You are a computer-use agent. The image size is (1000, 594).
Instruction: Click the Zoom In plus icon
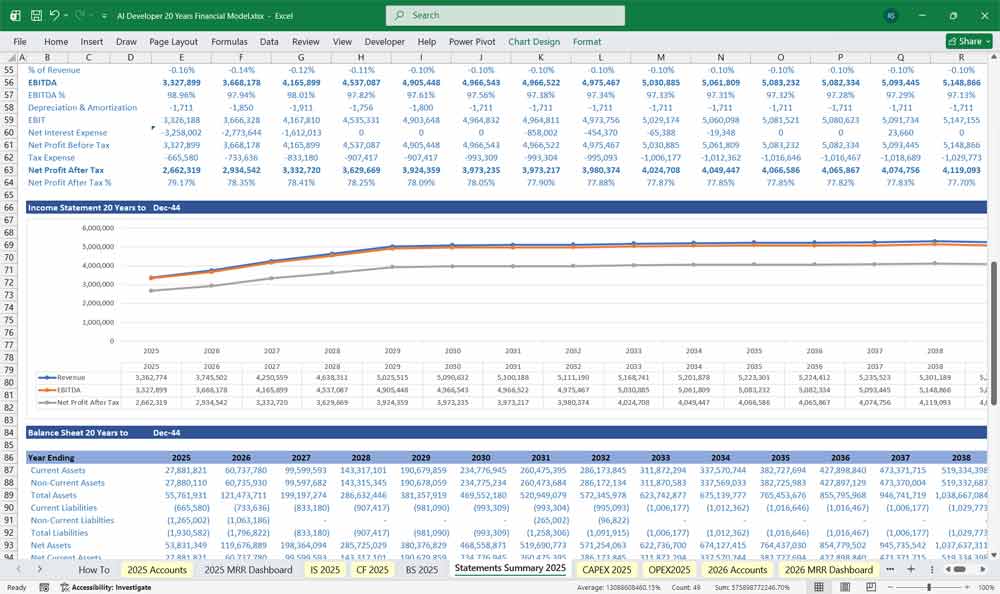(966, 587)
